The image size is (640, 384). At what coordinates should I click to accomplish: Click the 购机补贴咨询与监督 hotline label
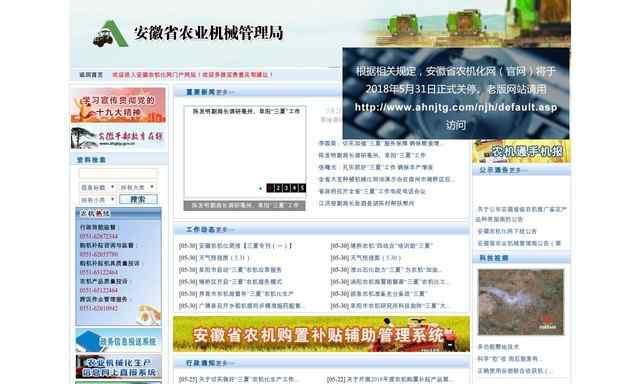[x=107, y=246]
